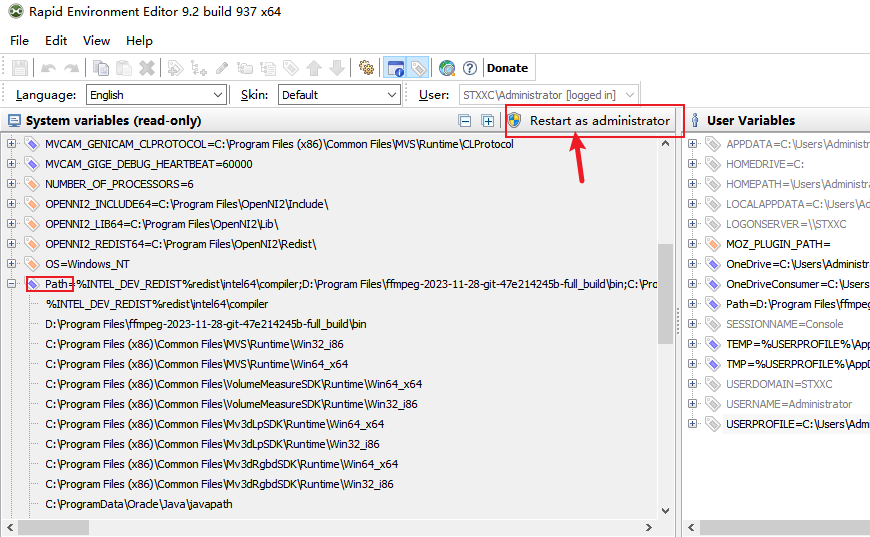Open the View menu
The height and width of the screenshot is (537, 870).
(97, 40)
